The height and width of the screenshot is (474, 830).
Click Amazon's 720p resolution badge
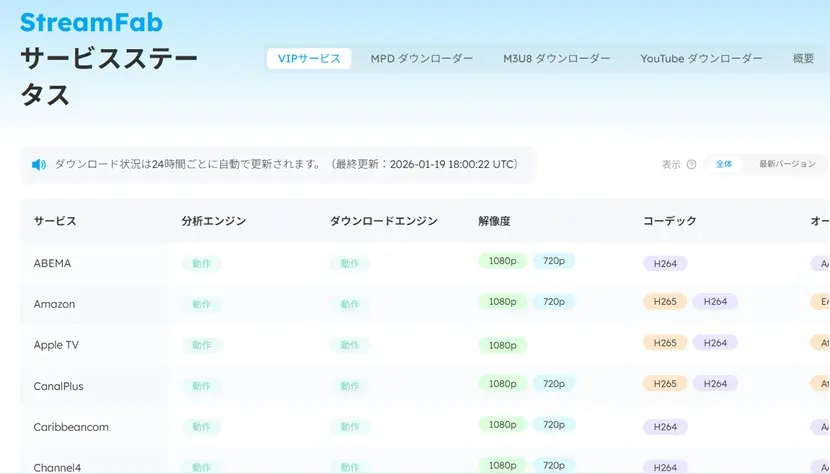[554, 301]
